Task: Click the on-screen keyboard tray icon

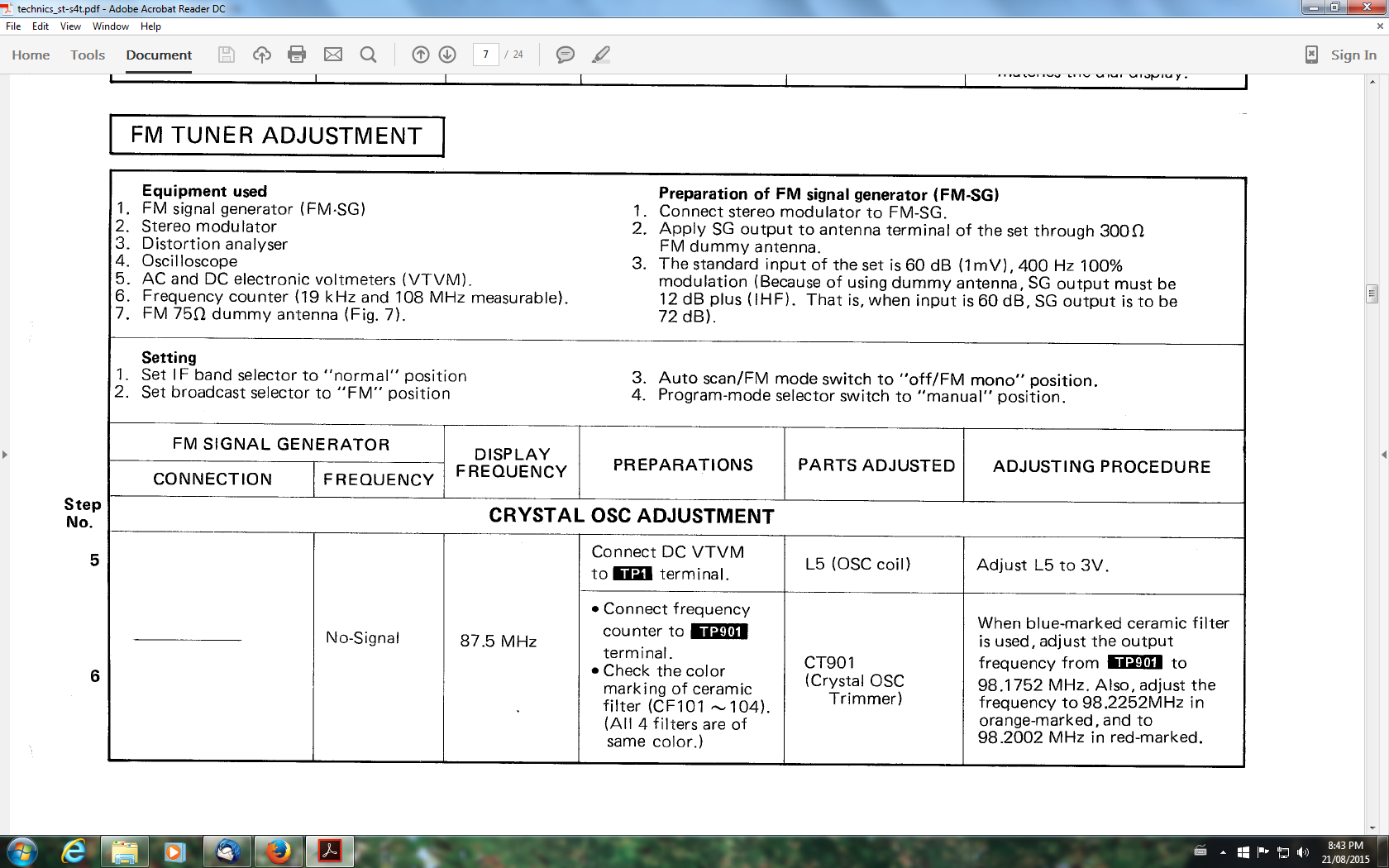Action: (x=1200, y=851)
